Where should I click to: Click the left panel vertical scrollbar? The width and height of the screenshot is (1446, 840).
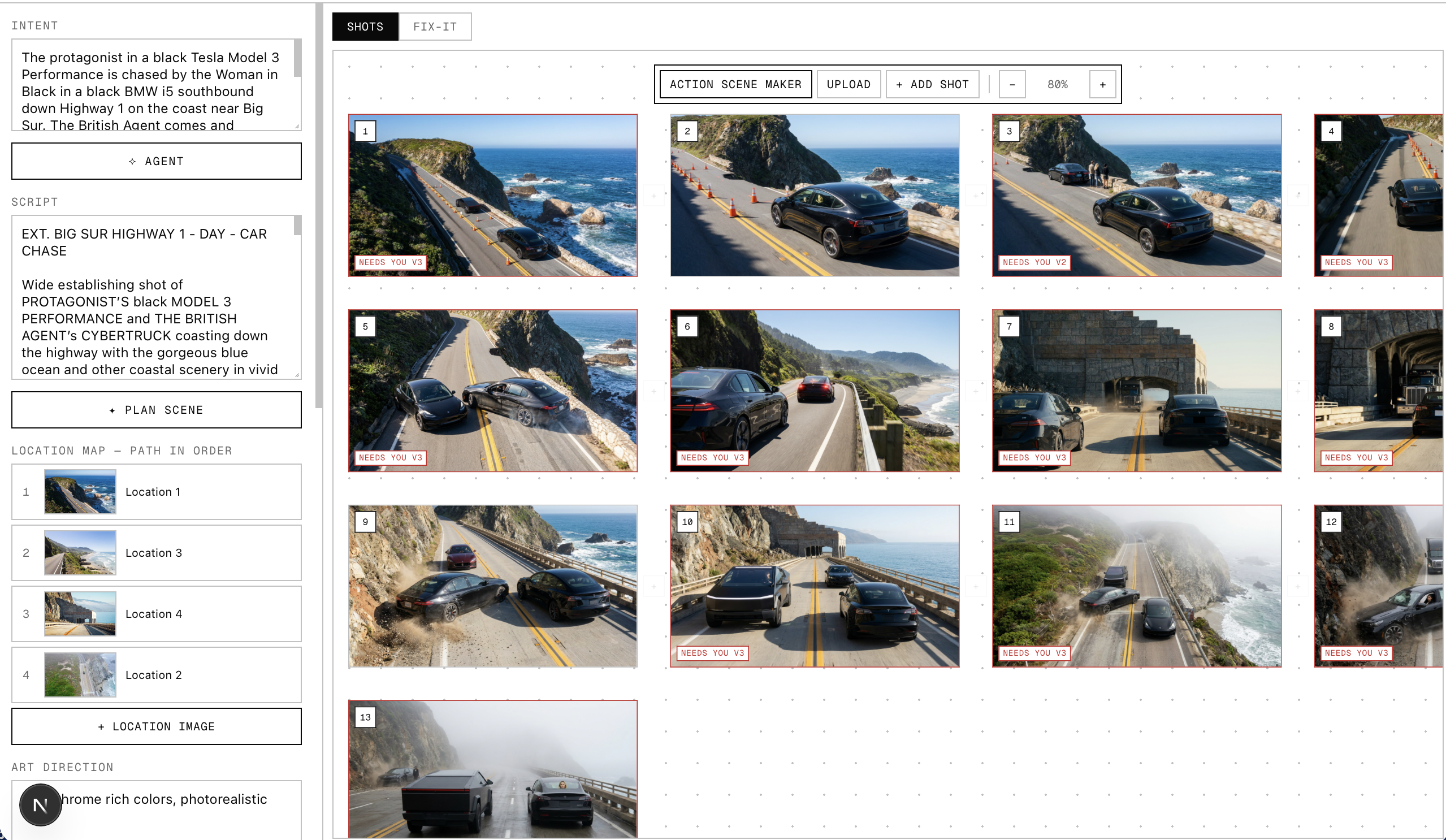pyautogui.click(x=319, y=206)
